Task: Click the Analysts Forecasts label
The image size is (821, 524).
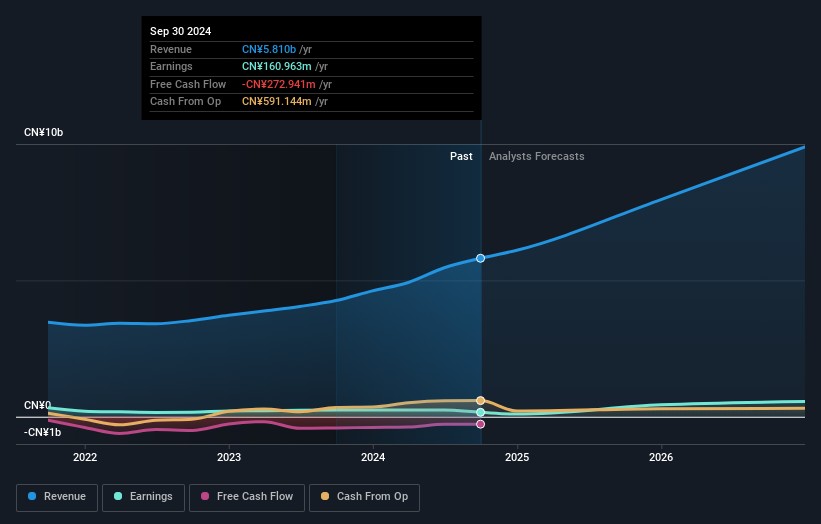Action: pyautogui.click(x=537, y=156)
